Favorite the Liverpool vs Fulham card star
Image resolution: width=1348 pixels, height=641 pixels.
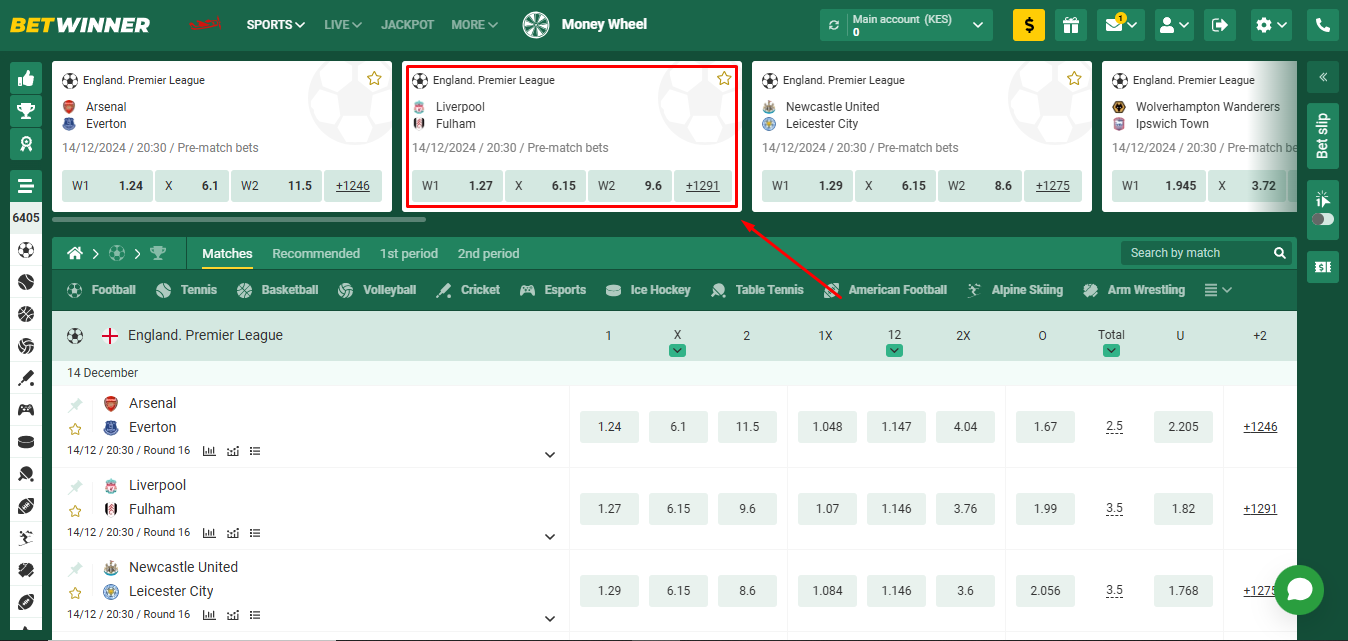(724, 79)
